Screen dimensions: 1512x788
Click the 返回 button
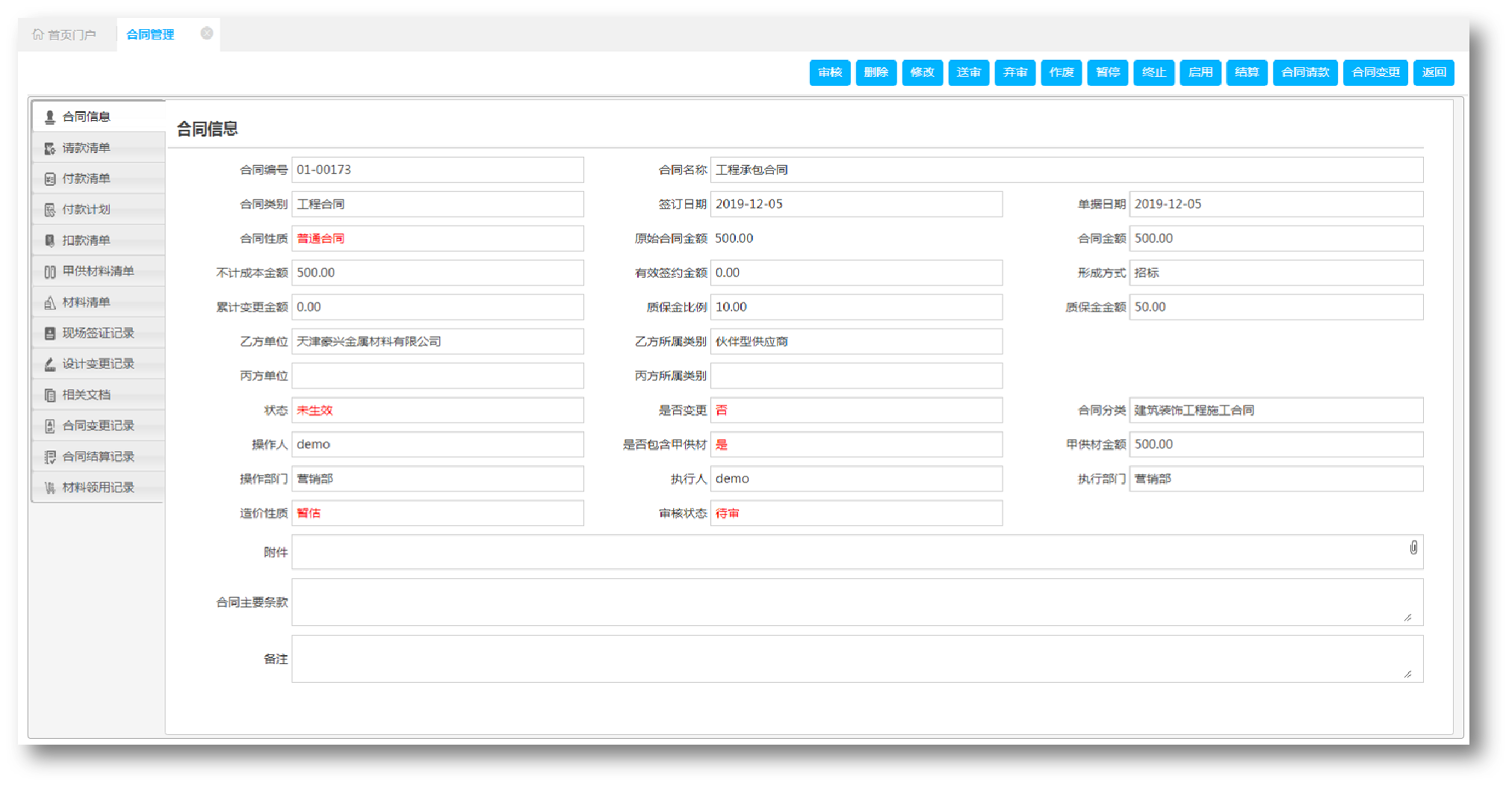(1434, 72)
